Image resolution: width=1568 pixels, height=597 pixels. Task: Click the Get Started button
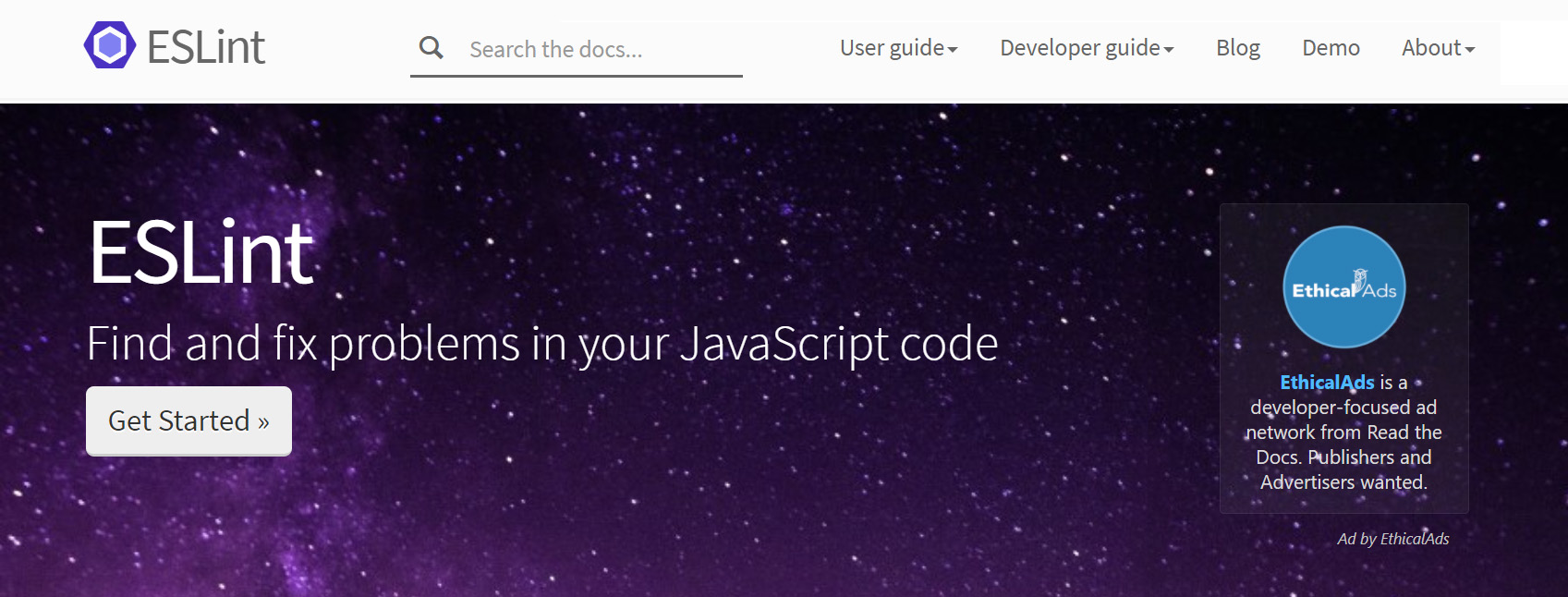tap(188, 420)
